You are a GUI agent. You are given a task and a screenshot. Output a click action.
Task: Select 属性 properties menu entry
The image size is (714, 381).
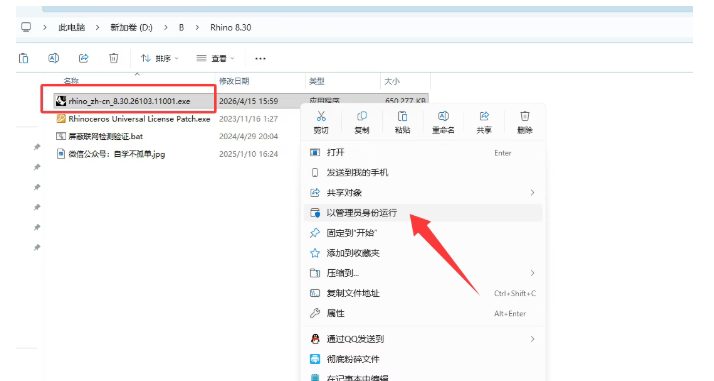click(x=423, y=313)
